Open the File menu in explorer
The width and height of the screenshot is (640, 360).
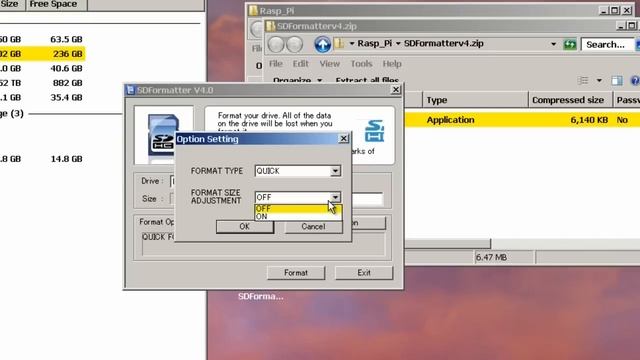(x=276, y=64)
